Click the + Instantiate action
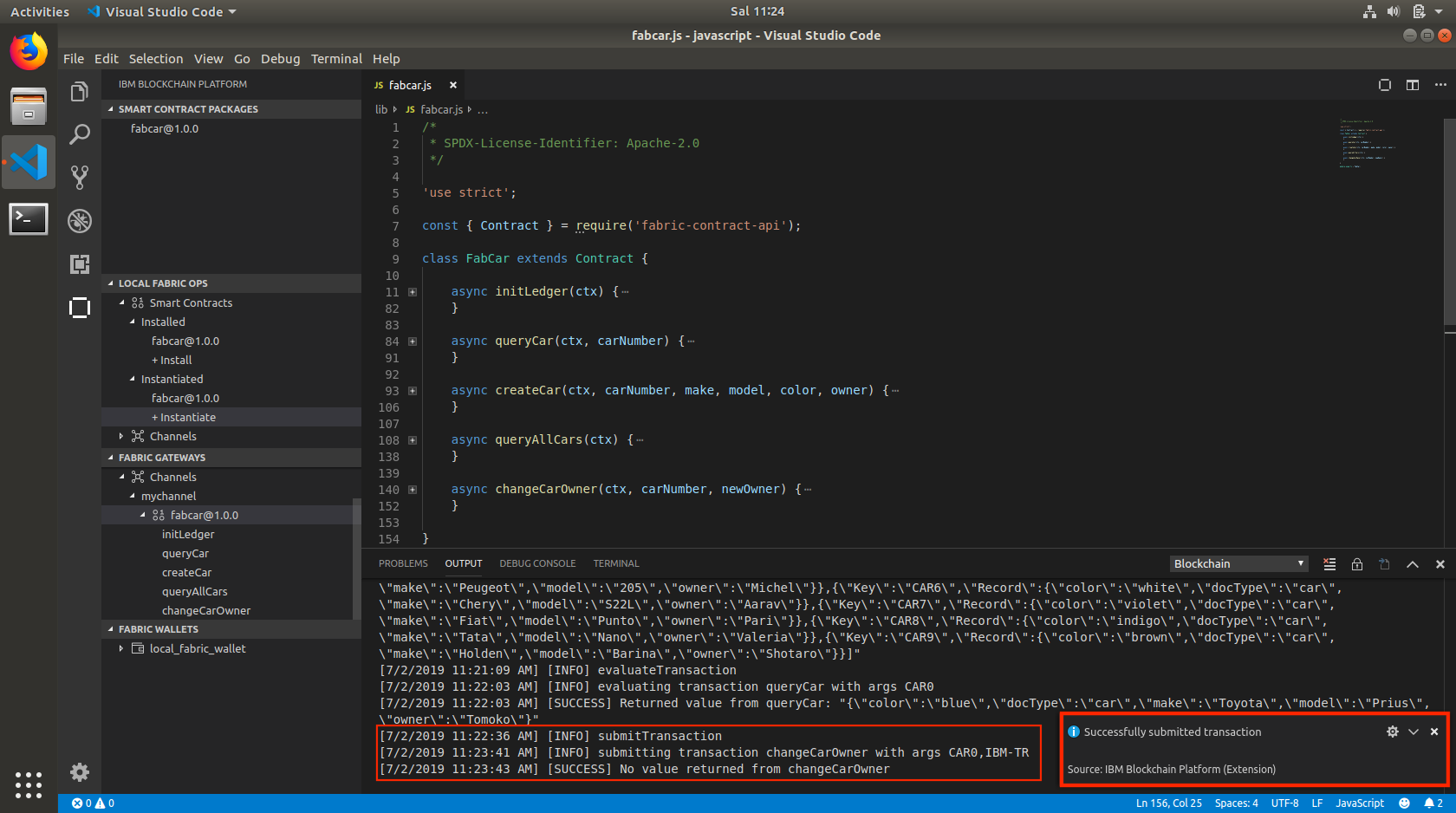This screenshot has height=813, width=1456. (x=184, y=417)
